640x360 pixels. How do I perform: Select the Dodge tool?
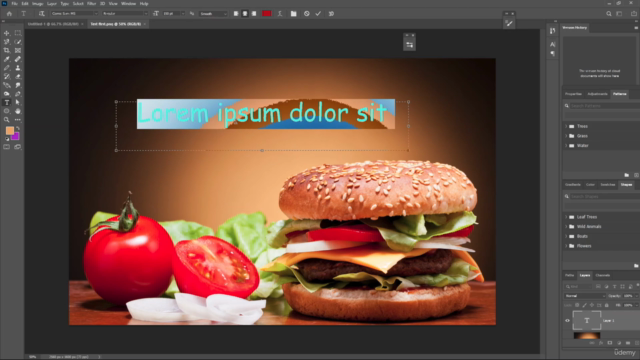point(7,94)
